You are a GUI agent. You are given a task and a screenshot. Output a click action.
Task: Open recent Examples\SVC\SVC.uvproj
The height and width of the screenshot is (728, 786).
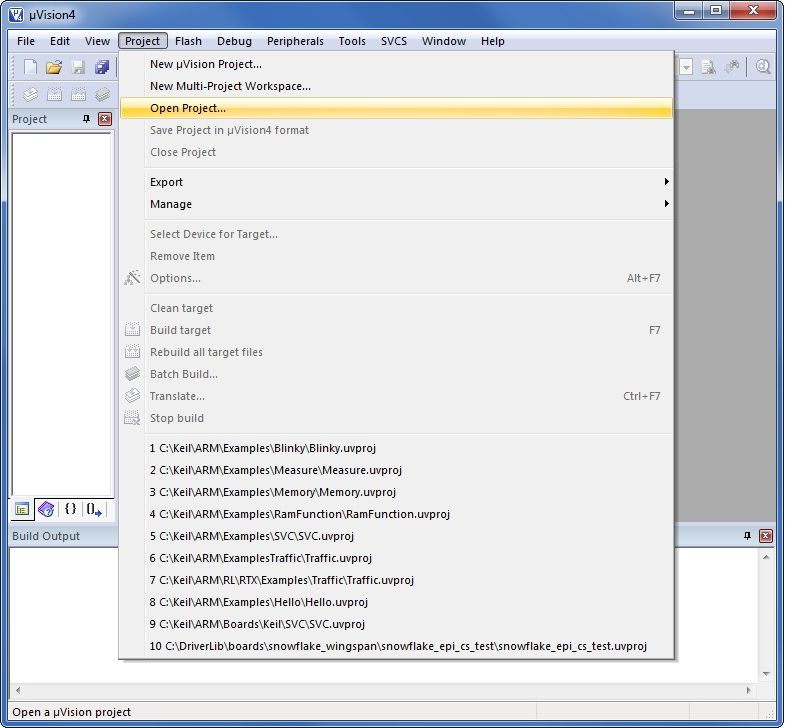(397, 536)
